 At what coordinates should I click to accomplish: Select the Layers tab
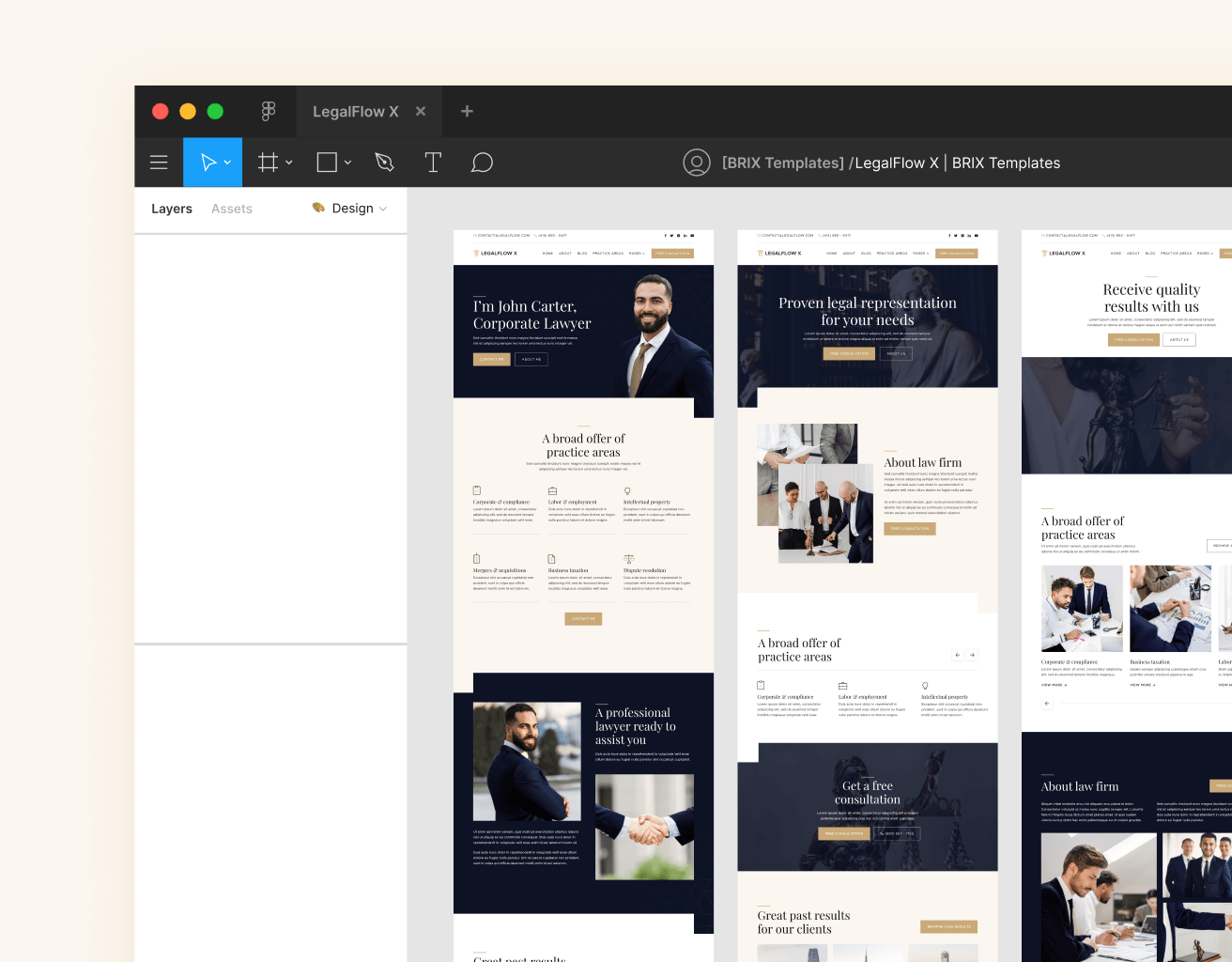pos(172,209)
